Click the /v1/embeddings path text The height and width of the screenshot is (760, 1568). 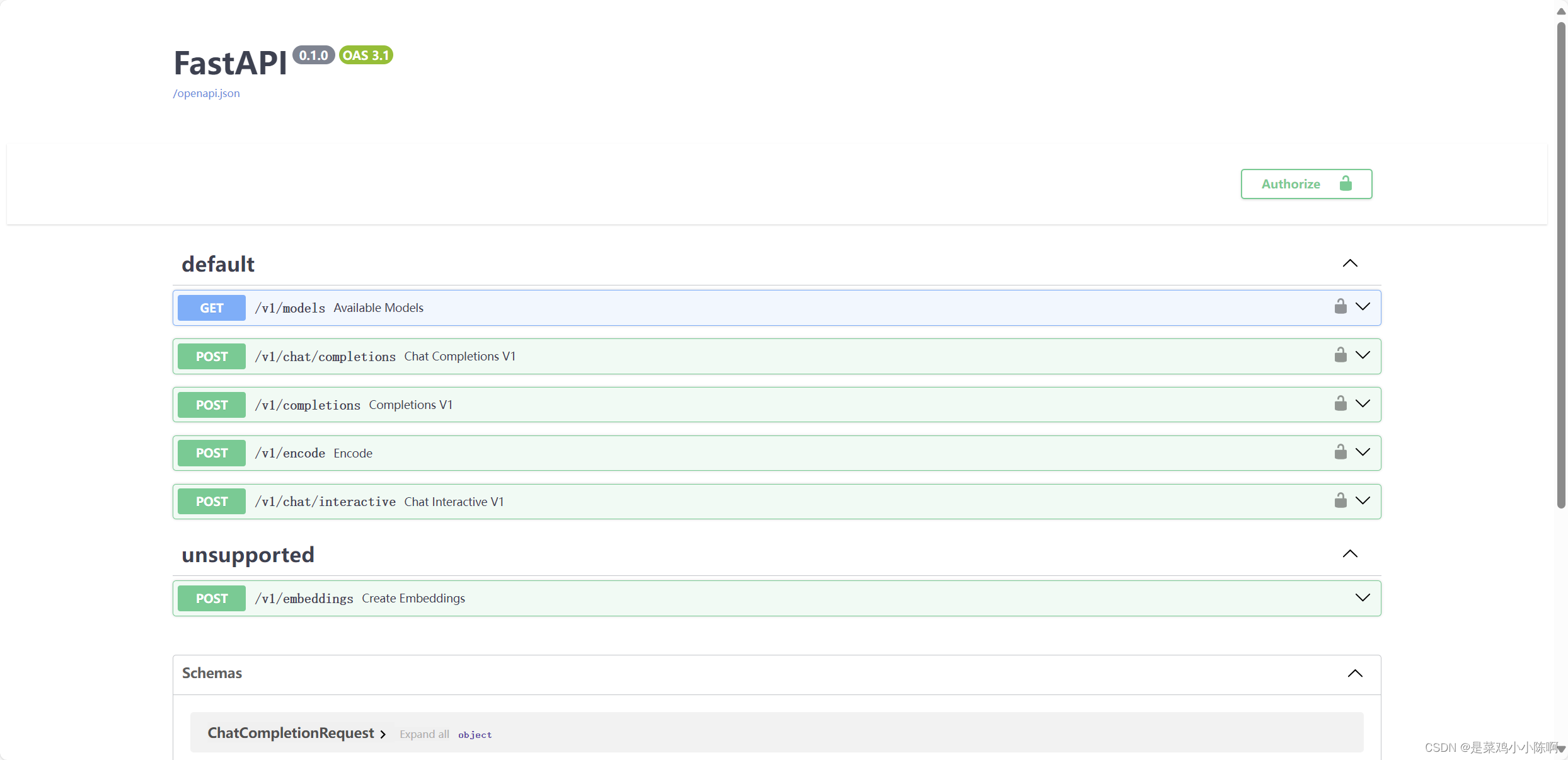(304, 599)
